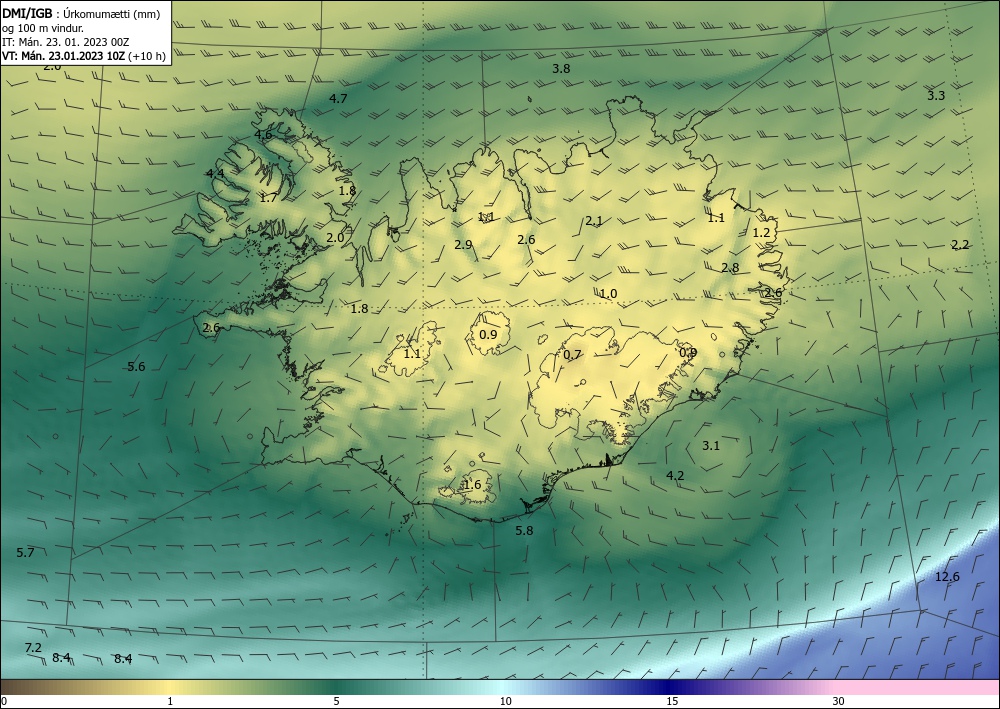Click the title text "DMI/IGB : Úrkomumætti (mm)"
The height and width of the screenshot is (709, 1000).
81,14
